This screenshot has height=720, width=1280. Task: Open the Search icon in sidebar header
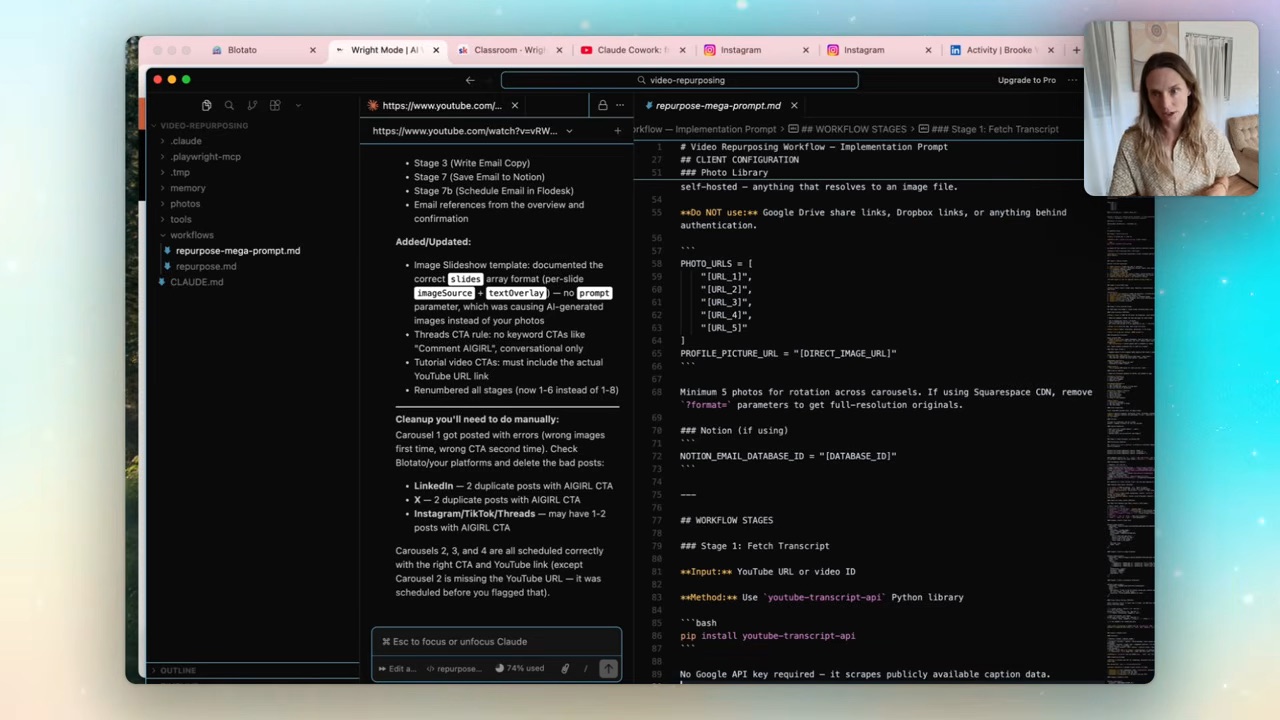click(x=229, y=105)
